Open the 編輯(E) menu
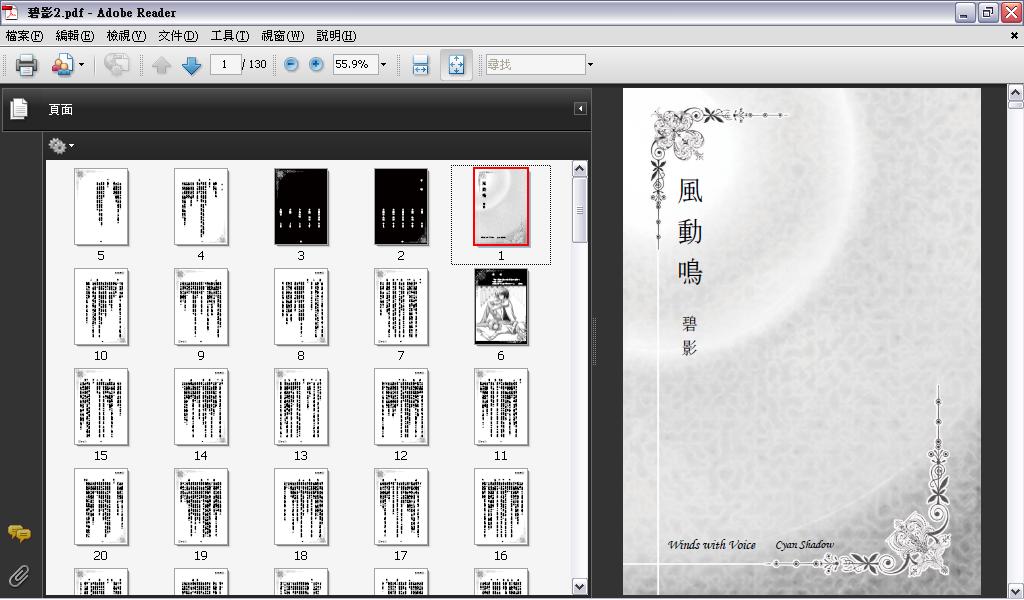 coord(75,36)
